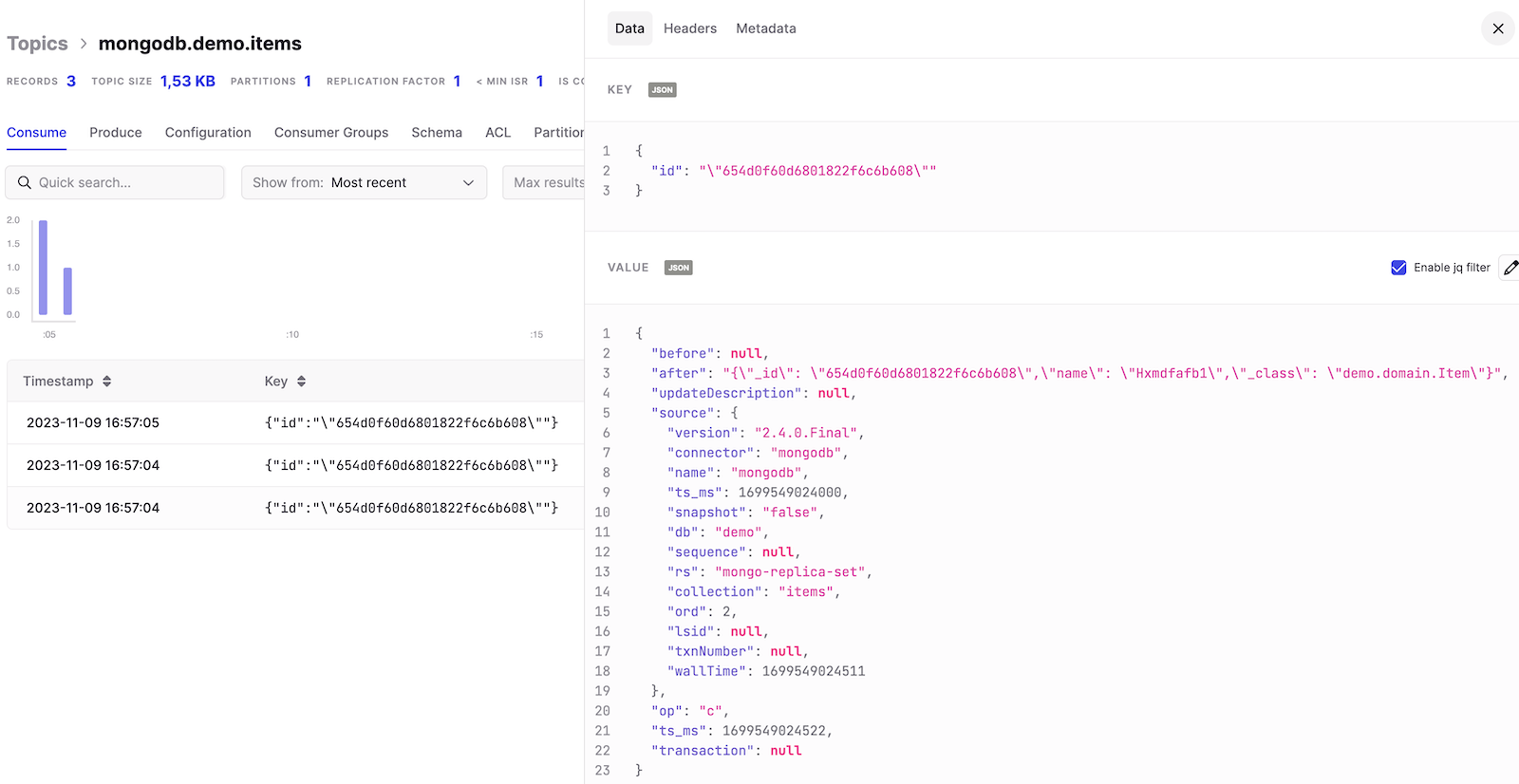The height and width of the screenshot is (784, 1519).
Task: Open the ACL tab
Action: point(497,133)
